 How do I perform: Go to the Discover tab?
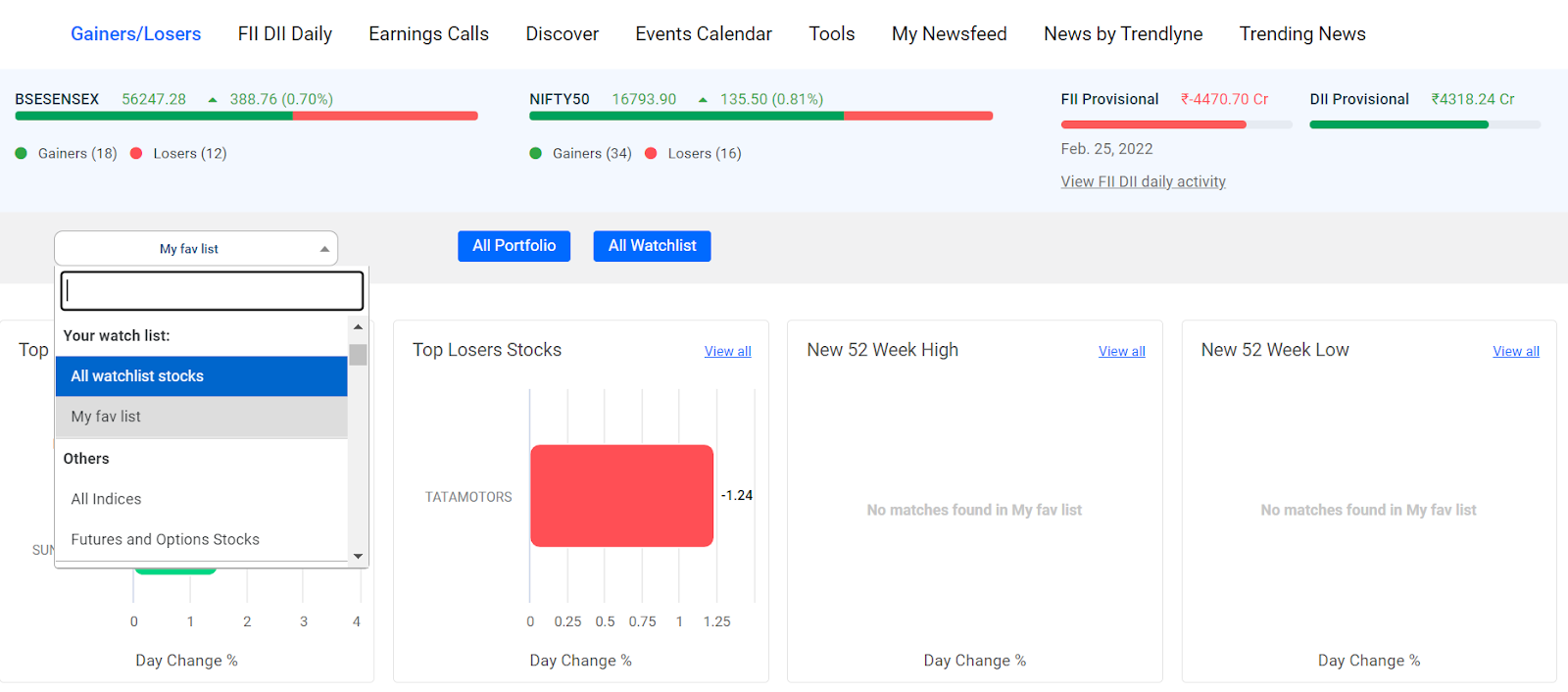click(x=562, y=34)
